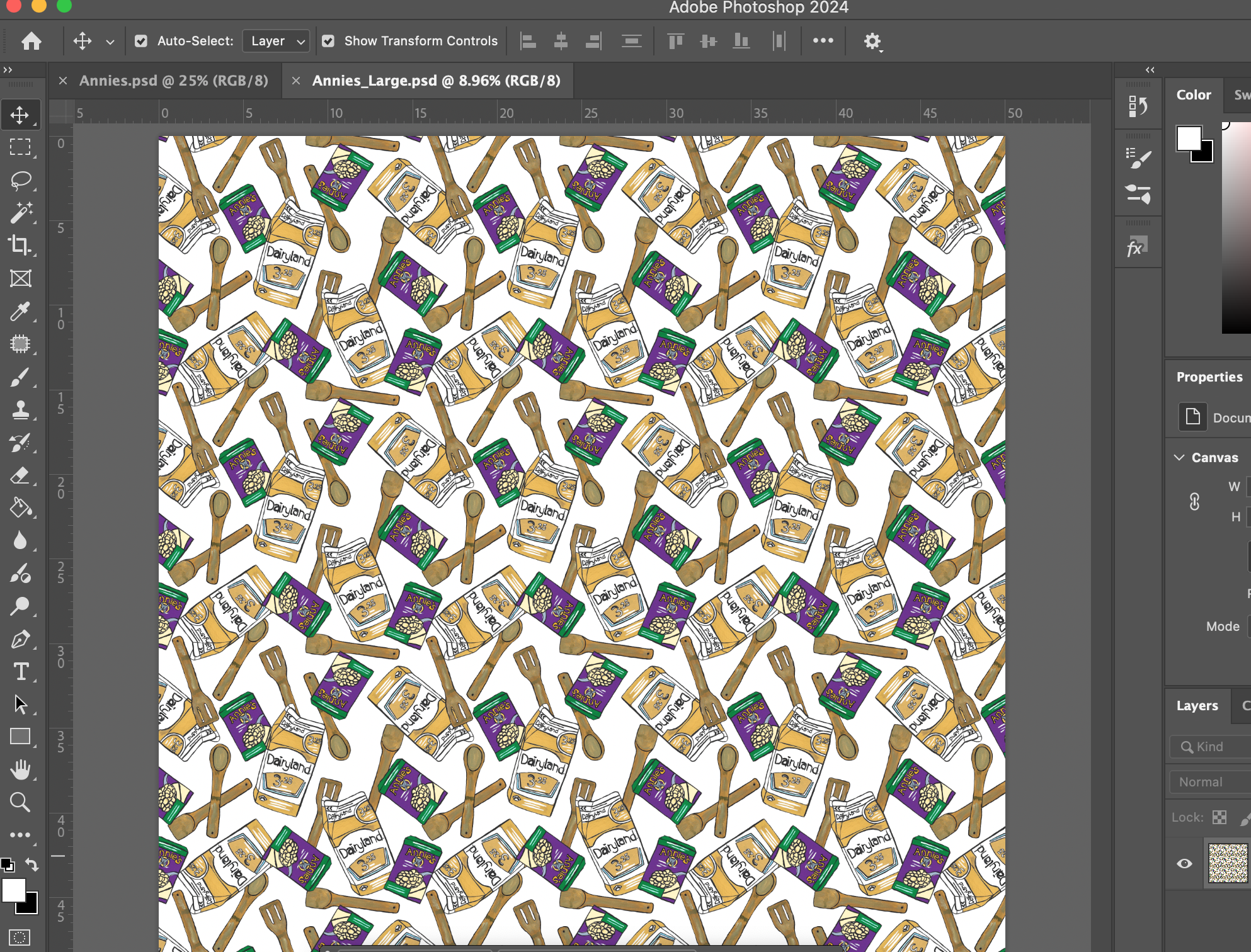This screenshot has width=1251, height=952.
Task: Select the Dodge tool
Action: 20,606
